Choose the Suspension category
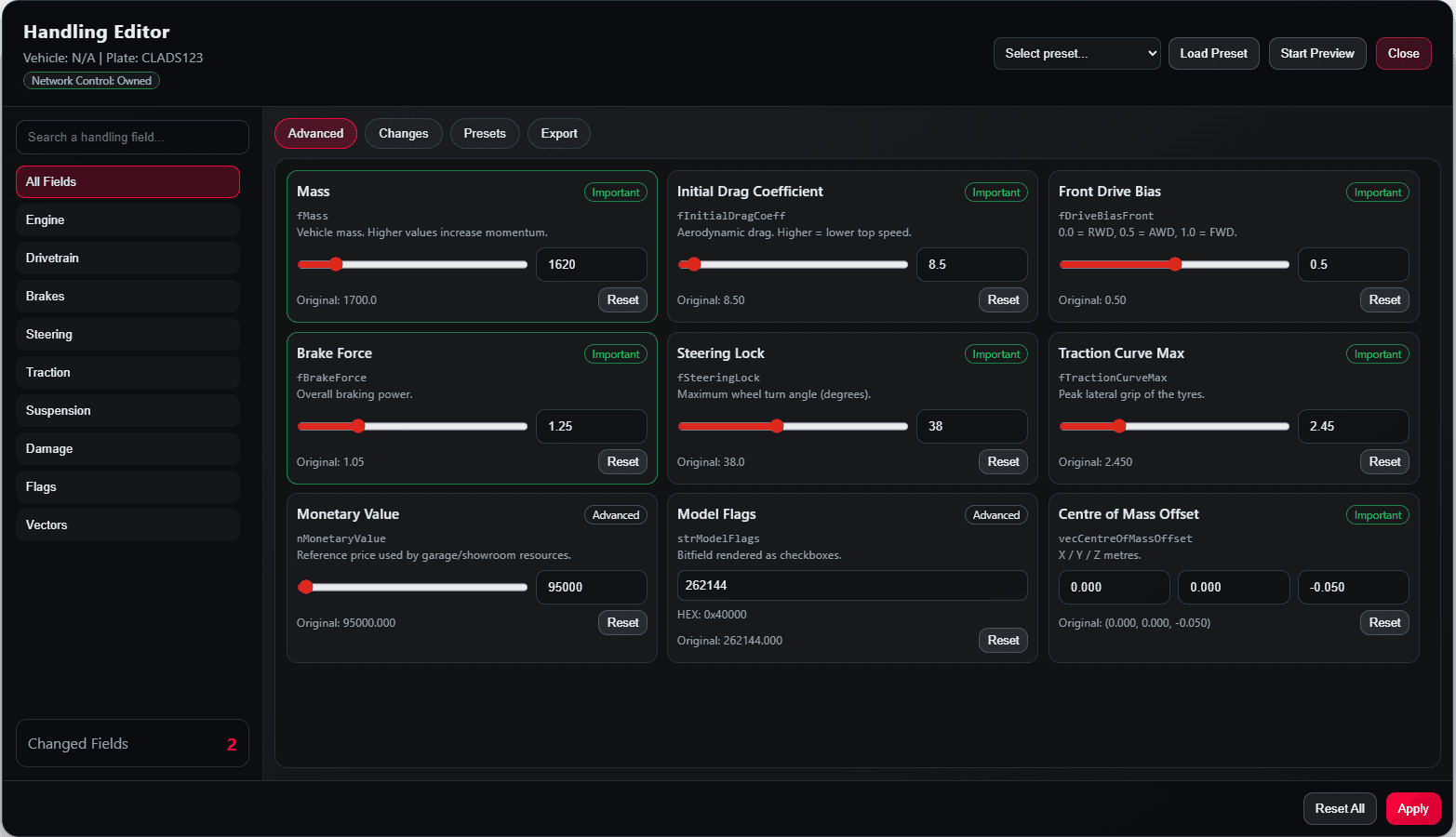The image size is (1456, 837). (x=127, y=411)
